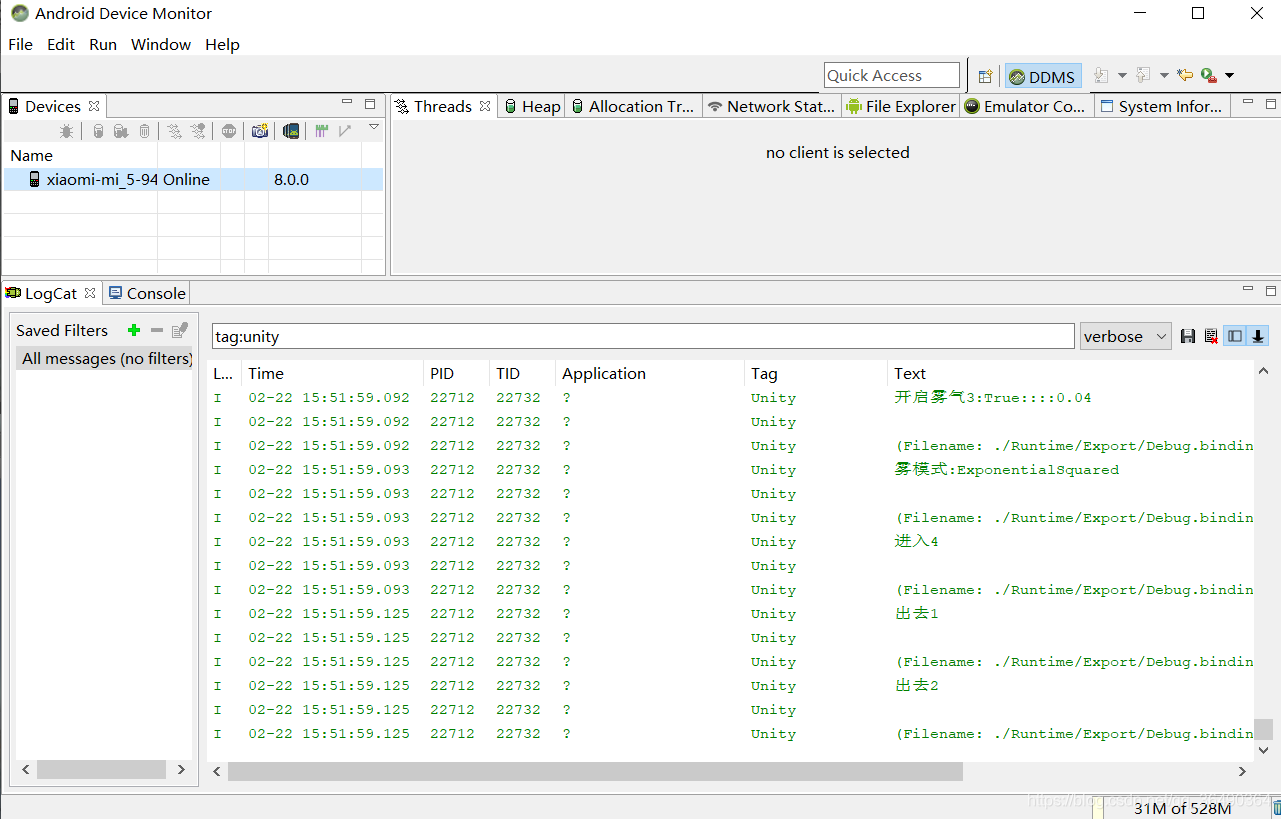The image size is (1281, 819).
Task: Click the Stop Process icon
Action: click(229, 131)
